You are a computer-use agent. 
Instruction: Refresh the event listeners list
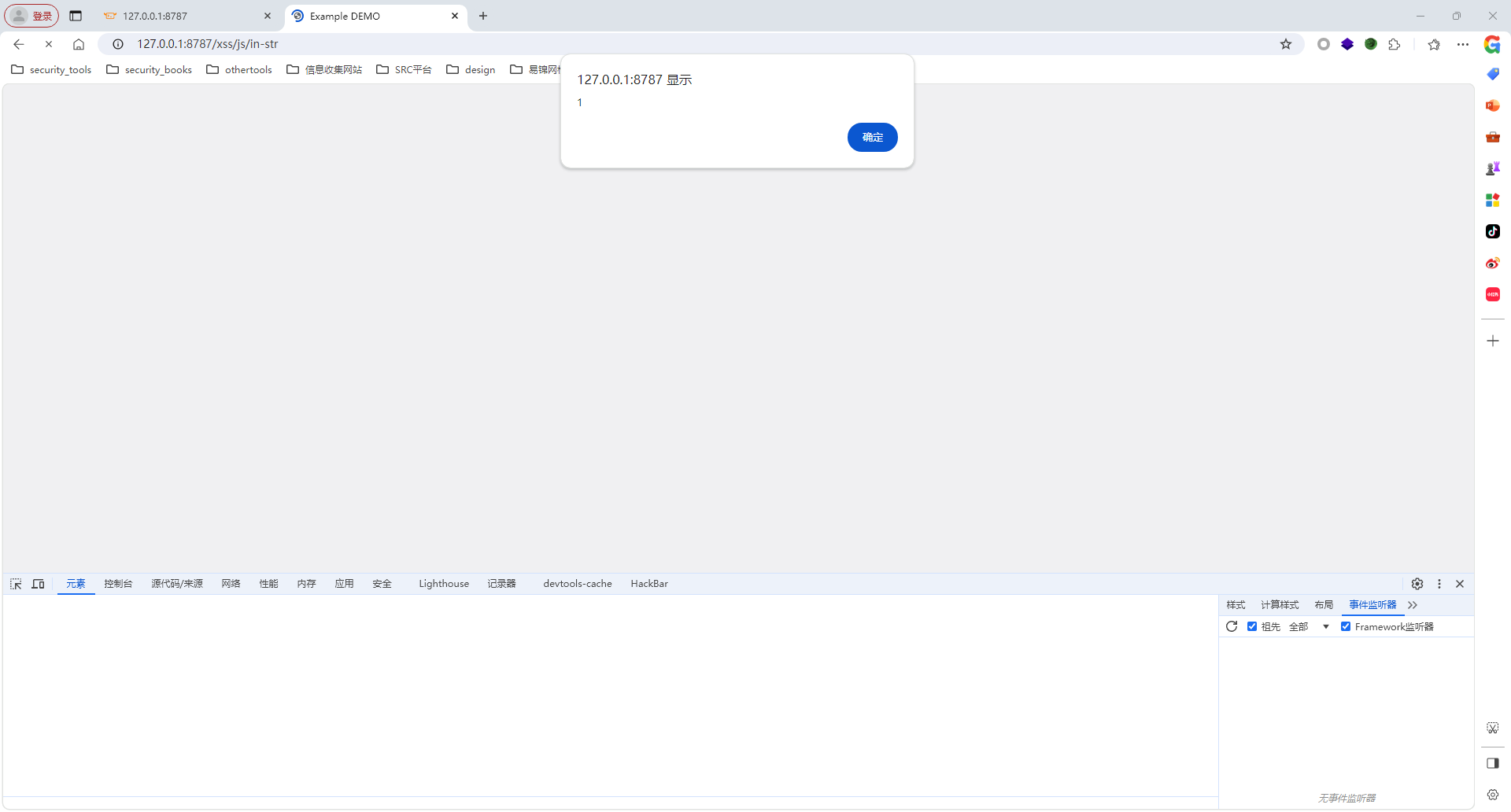tap(1232, 626)
